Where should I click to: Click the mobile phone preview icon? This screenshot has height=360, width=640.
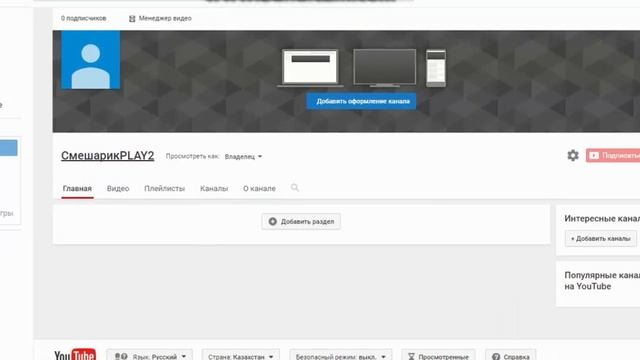pyautogui.click(x=436, y=68)
